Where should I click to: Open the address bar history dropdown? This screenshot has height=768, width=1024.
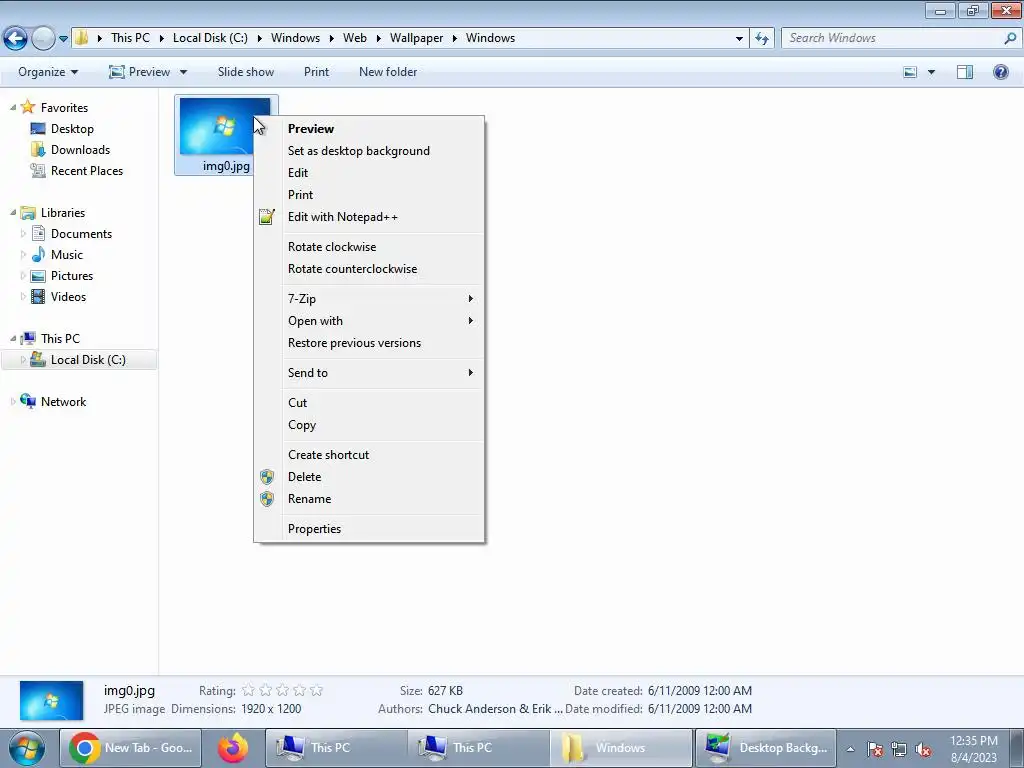pos(739,39)
